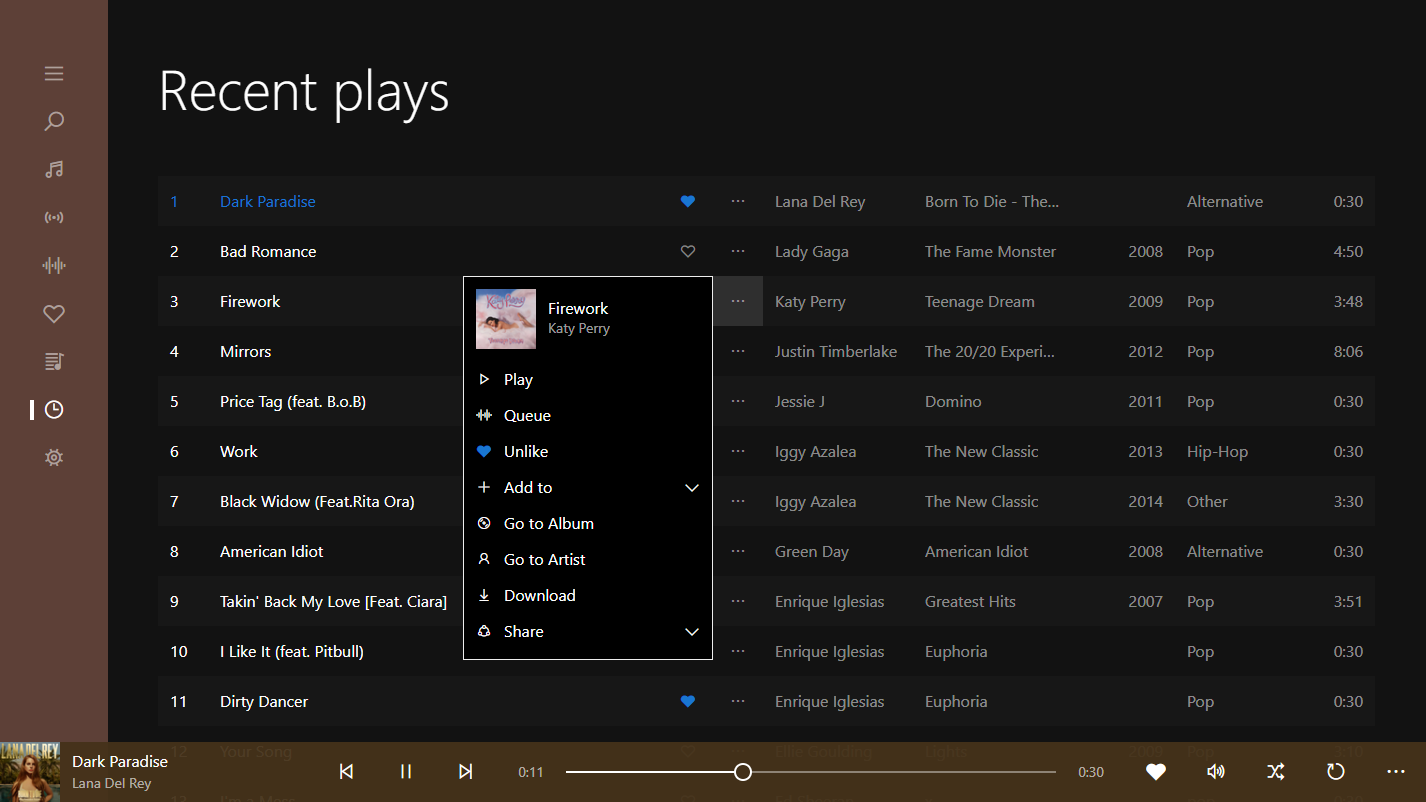1426x802 pixels.
Task: Seek within the playback progress slider
Action: point(811,772)
